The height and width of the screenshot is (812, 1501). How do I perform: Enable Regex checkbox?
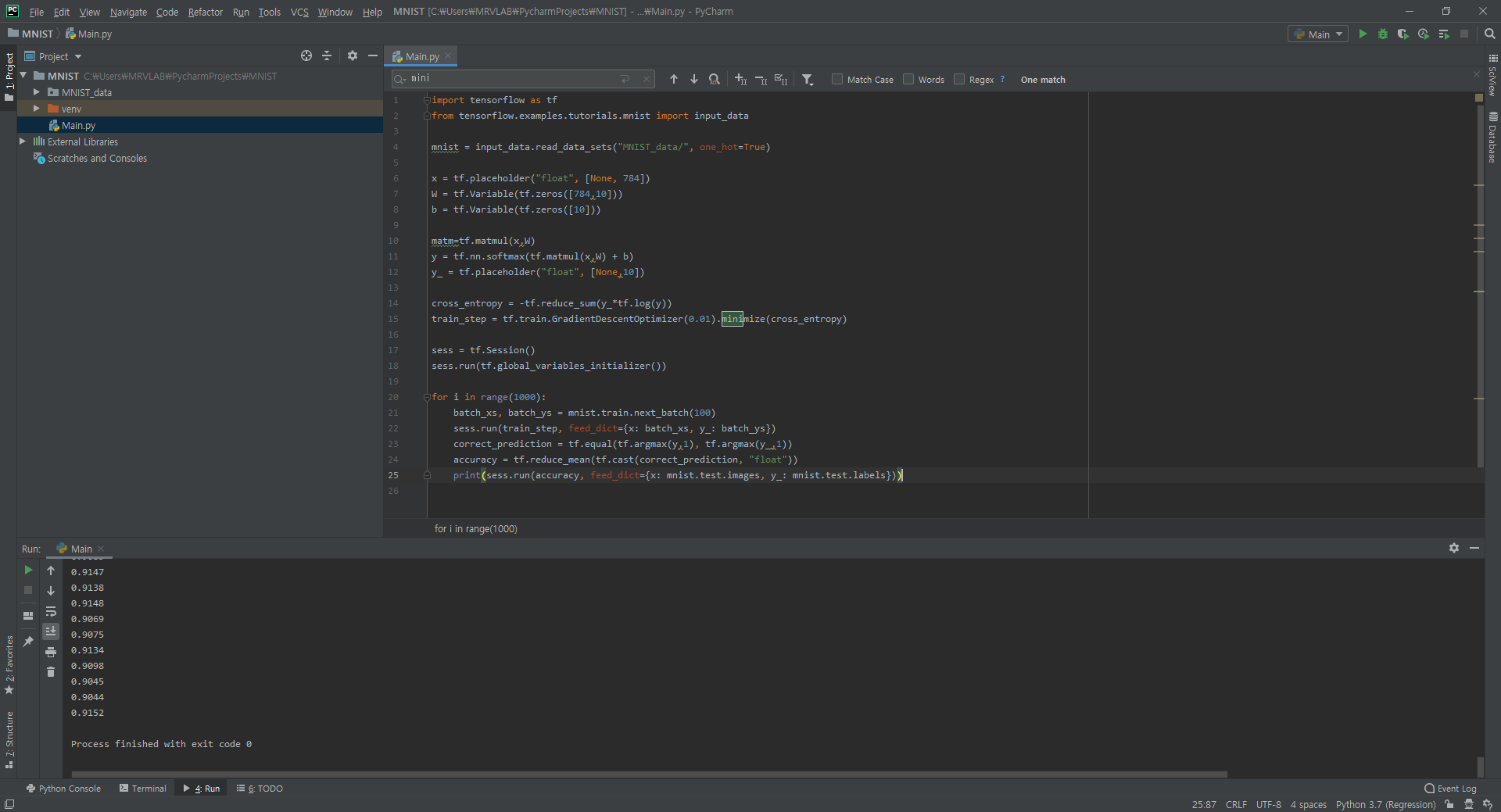[x=959, y=80]
